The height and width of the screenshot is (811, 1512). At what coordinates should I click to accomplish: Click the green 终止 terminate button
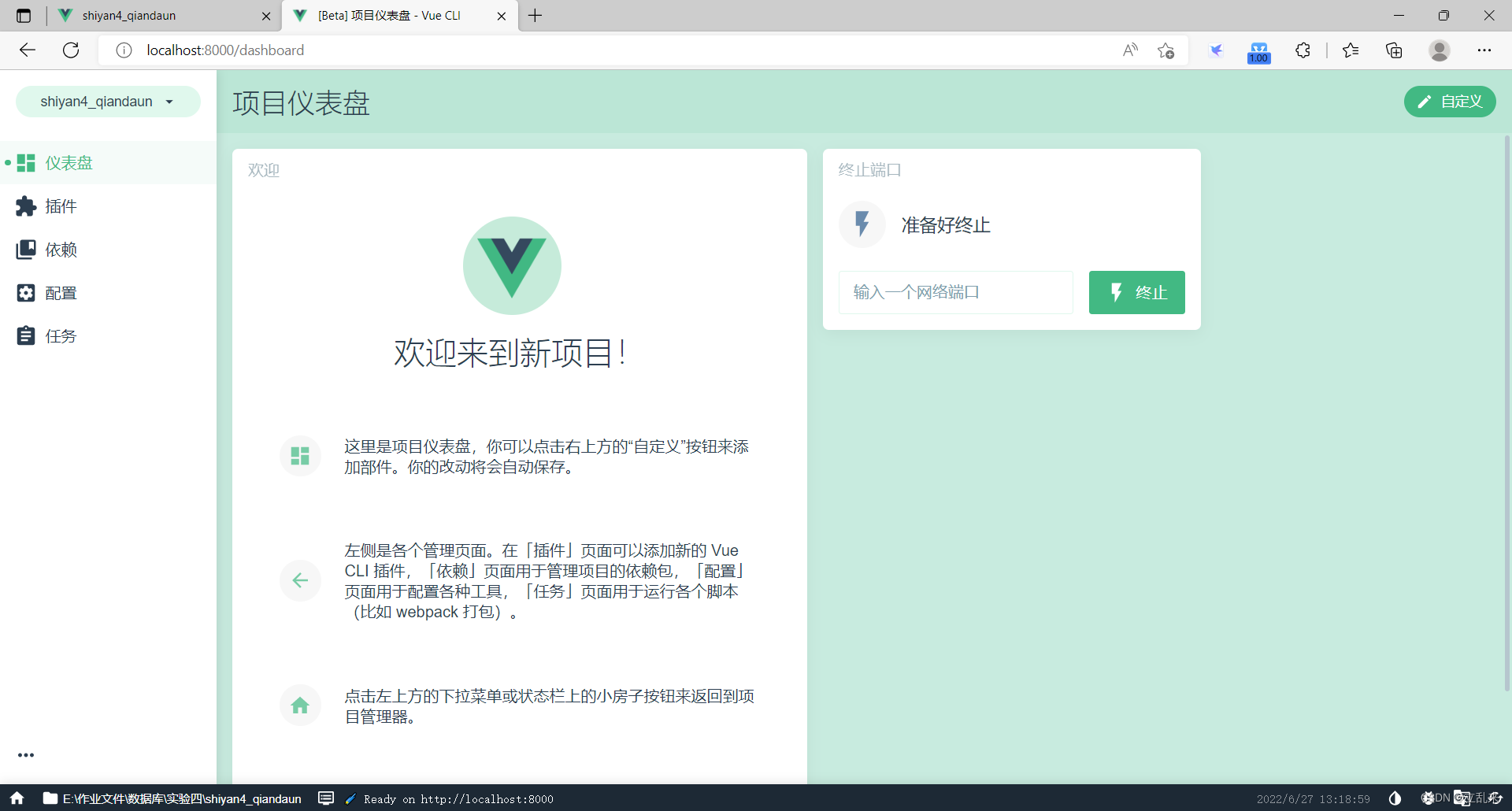(x=1136, y=292)
